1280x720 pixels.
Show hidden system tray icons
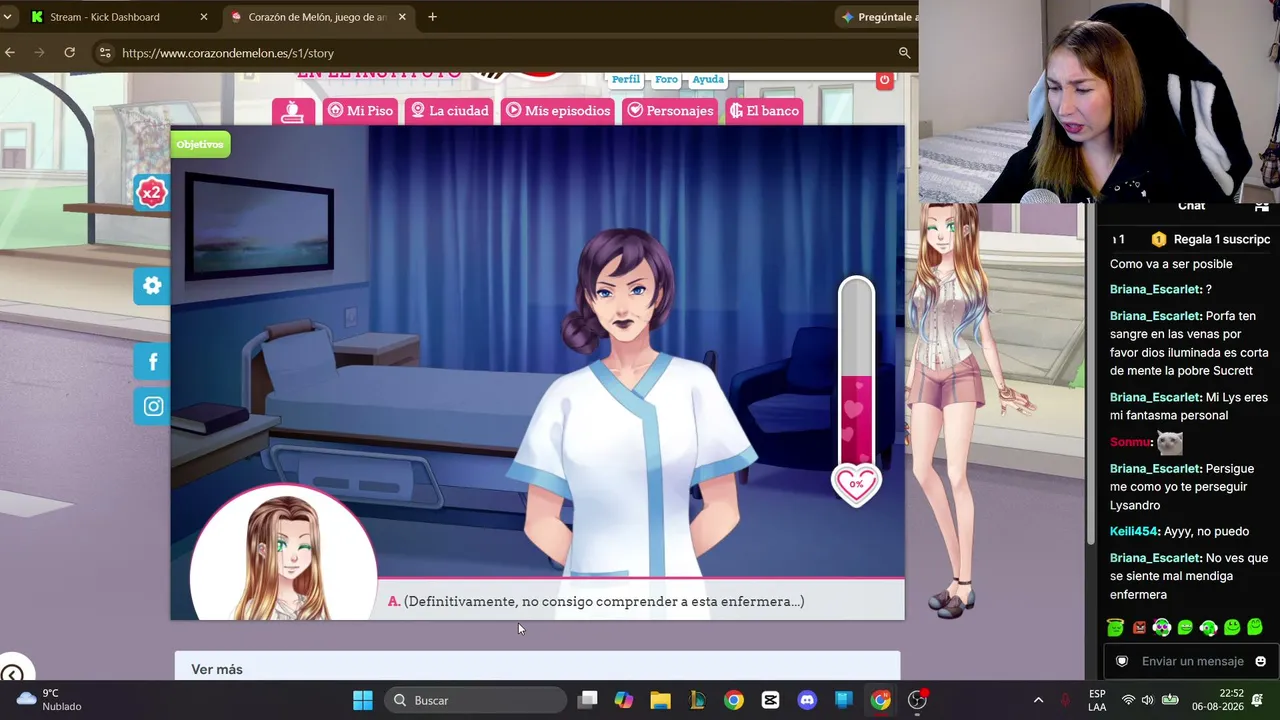pyautogui.click(x=1038, y=700)
